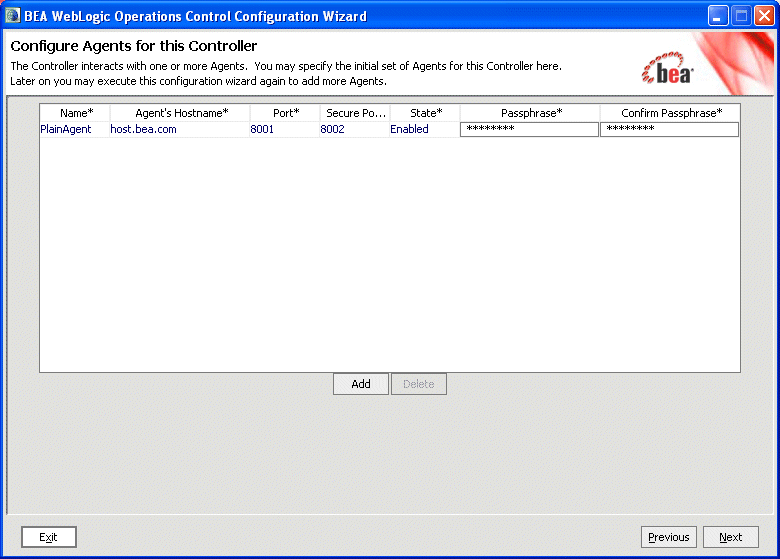Select the PlainAgent name cell
Image resolution: width=780 pixels, height=559 pixels.
[75, 129]
